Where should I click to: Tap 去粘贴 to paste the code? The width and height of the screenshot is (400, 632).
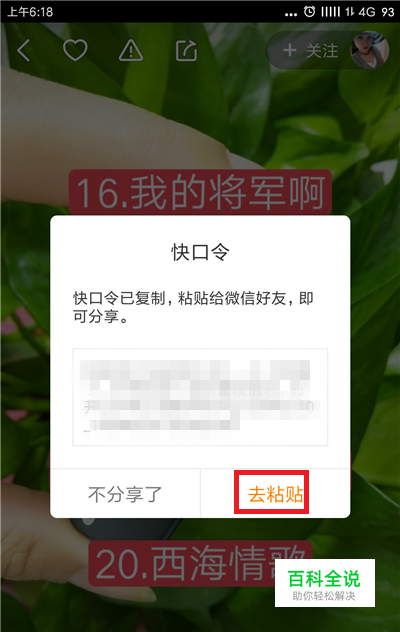[x=275, y=494]
